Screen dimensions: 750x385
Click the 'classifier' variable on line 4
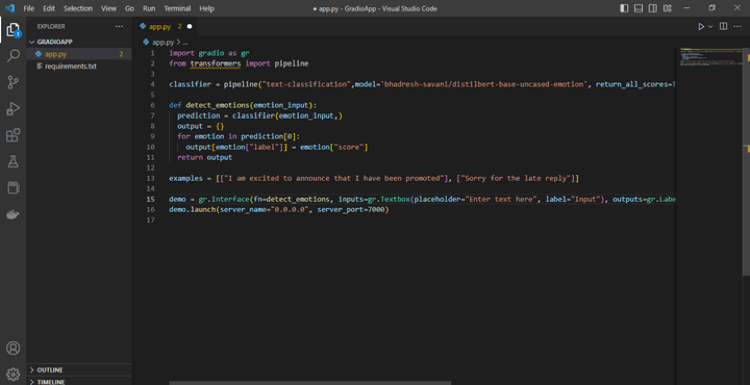[190, 84]
